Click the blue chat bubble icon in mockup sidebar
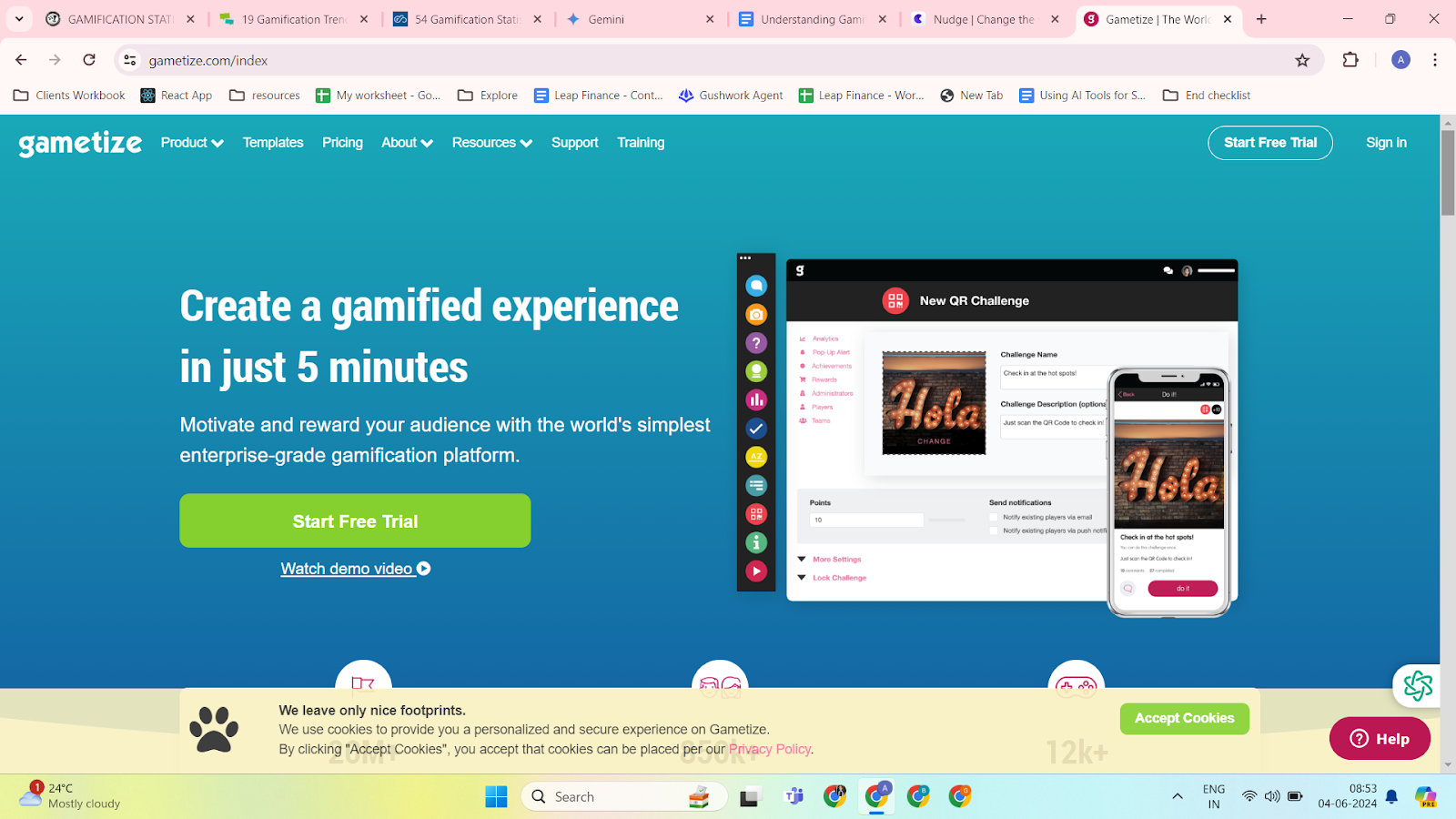The height and width of the screenshot is (819, 1456). point(756,286)
